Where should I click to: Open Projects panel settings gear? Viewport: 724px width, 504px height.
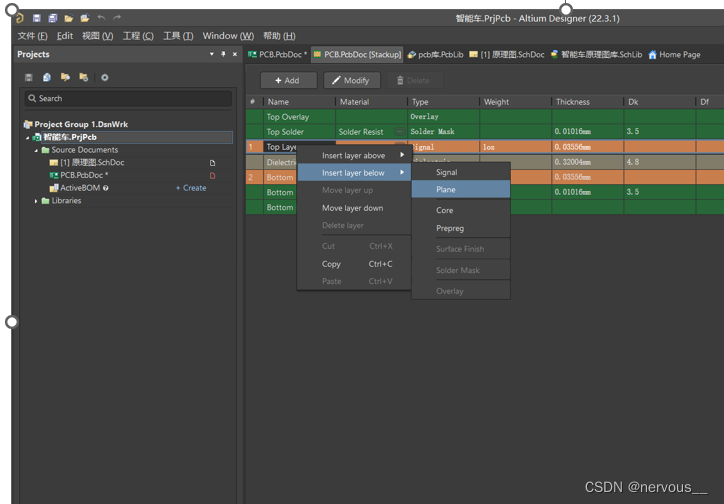pyautogui.click(x=104, y=77)
